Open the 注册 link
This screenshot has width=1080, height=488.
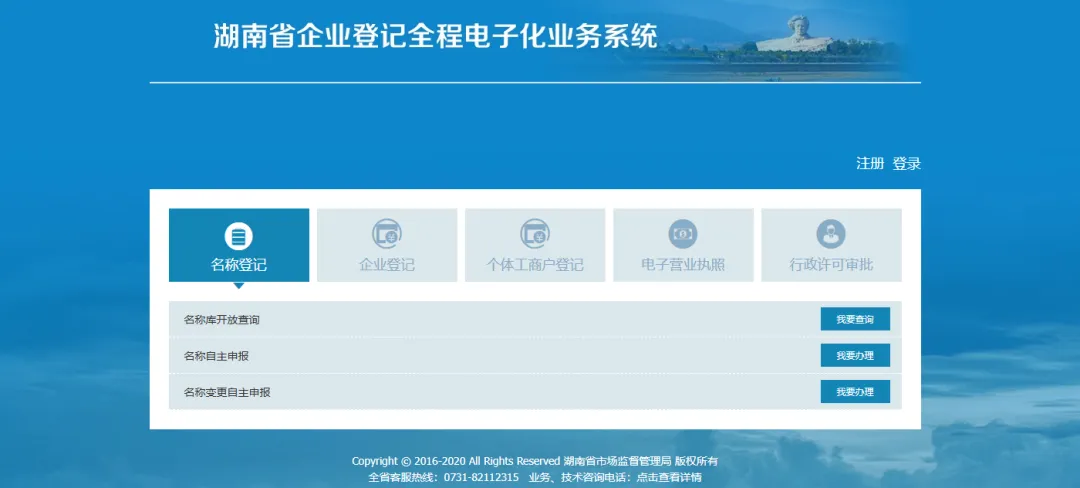coord(870,164)
